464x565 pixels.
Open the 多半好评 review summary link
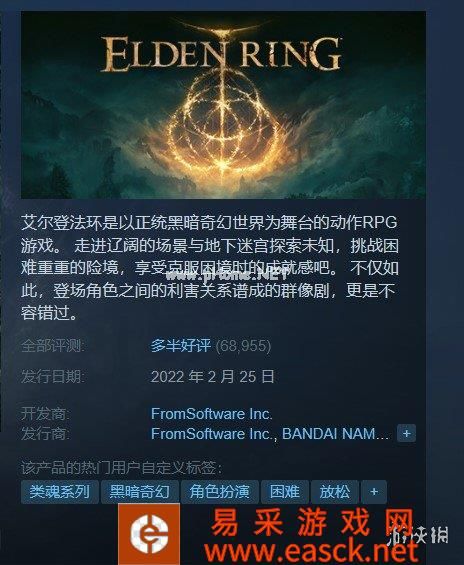click(180, 346)
